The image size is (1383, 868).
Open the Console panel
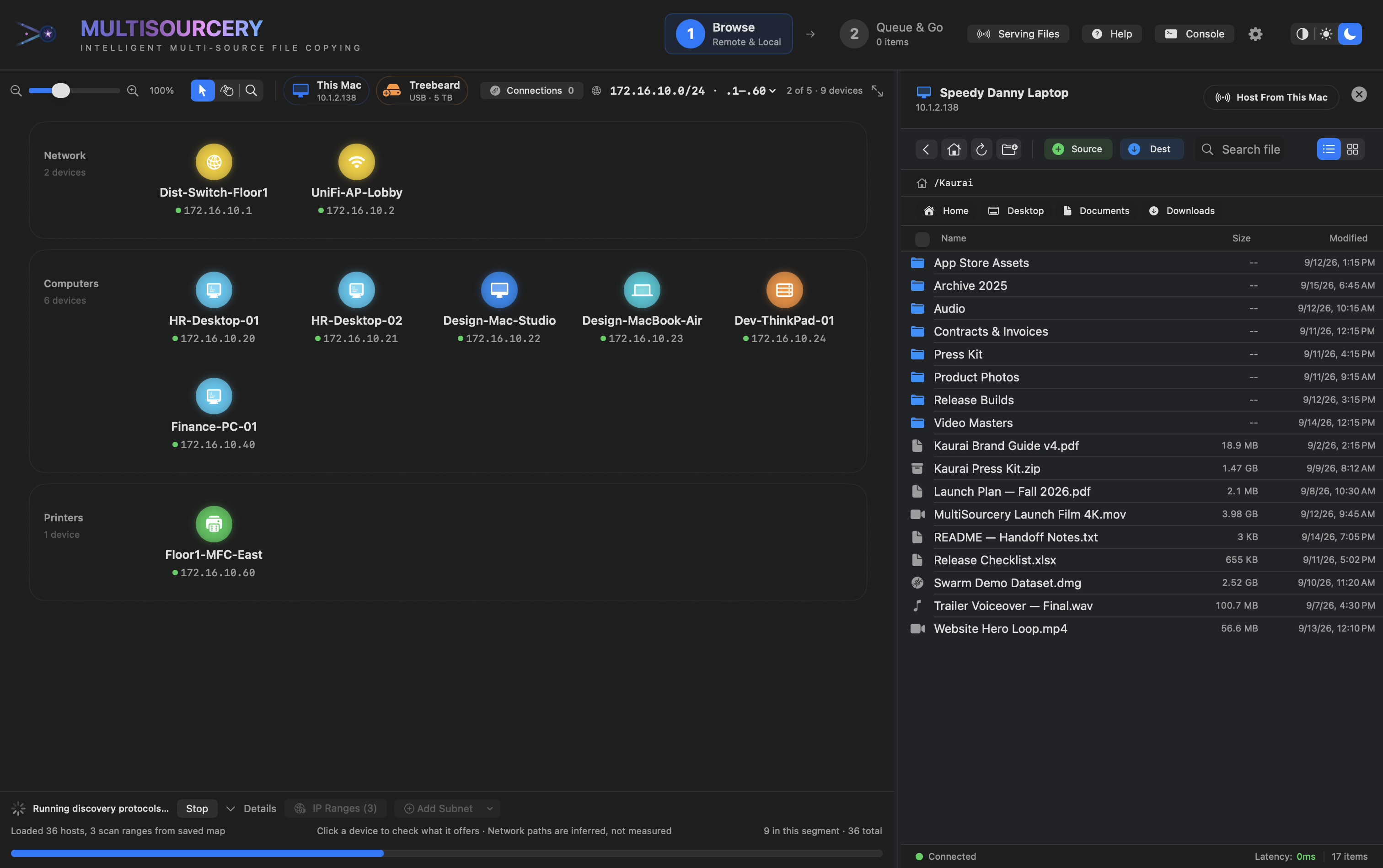click(x=1194, y=34)
